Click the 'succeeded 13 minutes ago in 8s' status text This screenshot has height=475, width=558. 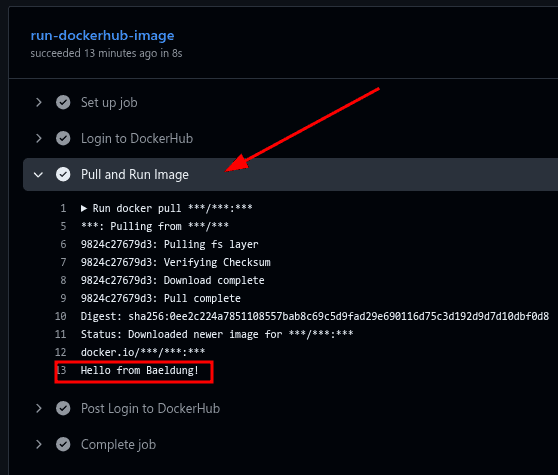(106, 53)
